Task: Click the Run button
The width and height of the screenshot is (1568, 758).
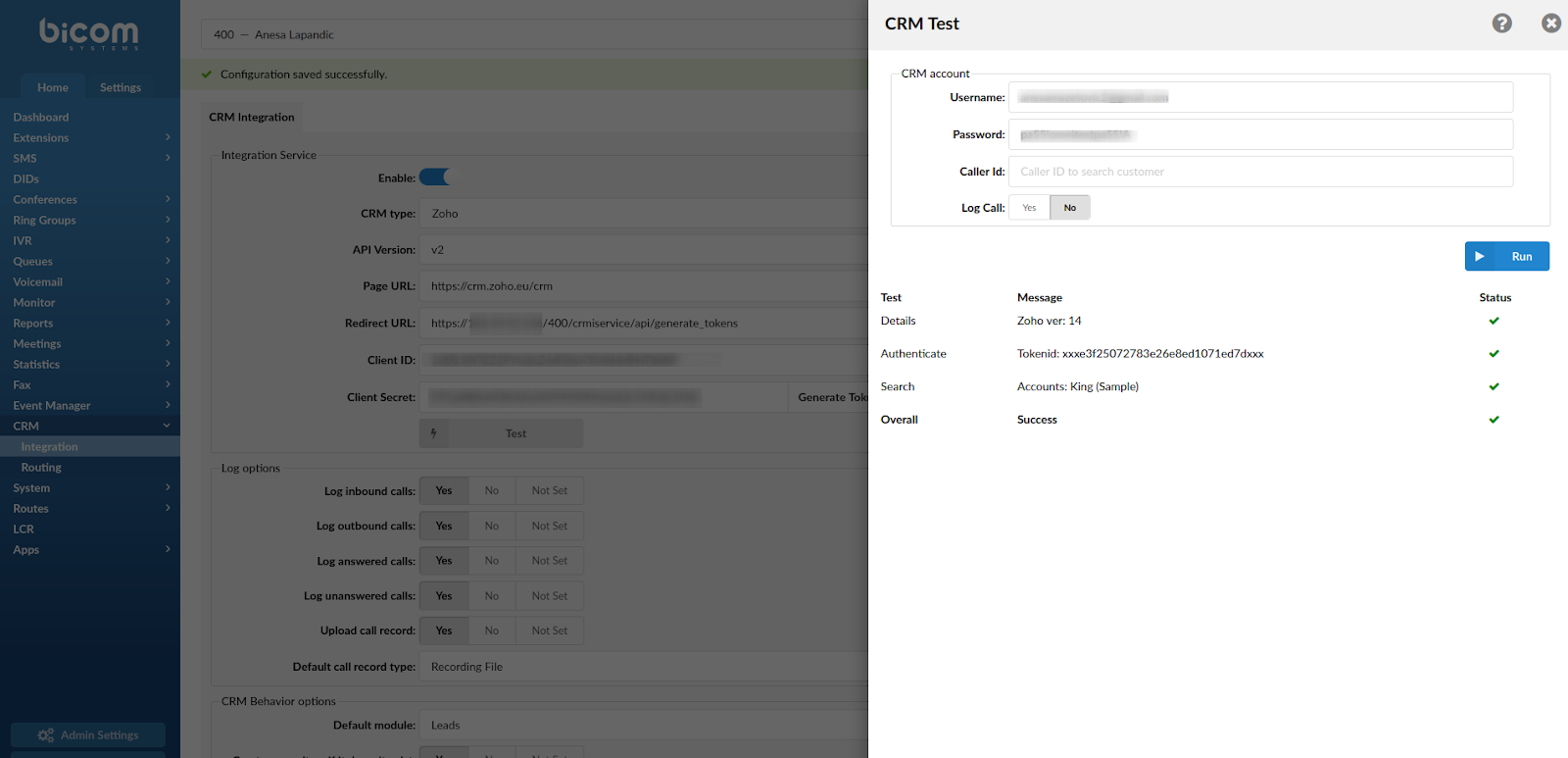Action: click(x=1506, y=256)
